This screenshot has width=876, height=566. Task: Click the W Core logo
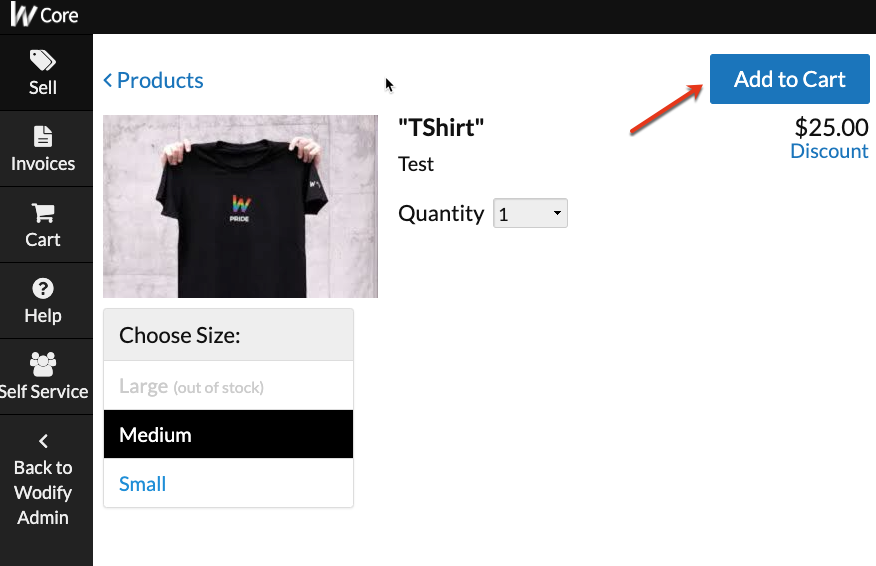[44, 16]
